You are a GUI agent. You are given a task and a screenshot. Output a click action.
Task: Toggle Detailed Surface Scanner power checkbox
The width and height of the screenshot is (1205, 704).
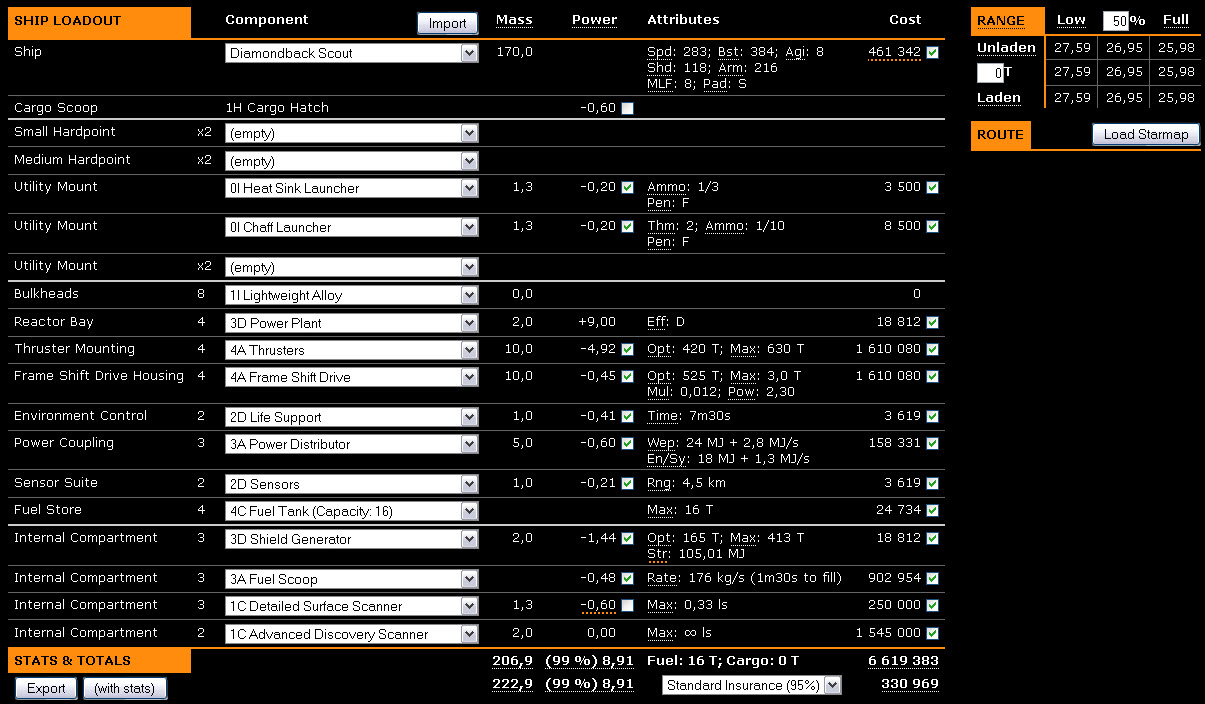coord(627,606)
